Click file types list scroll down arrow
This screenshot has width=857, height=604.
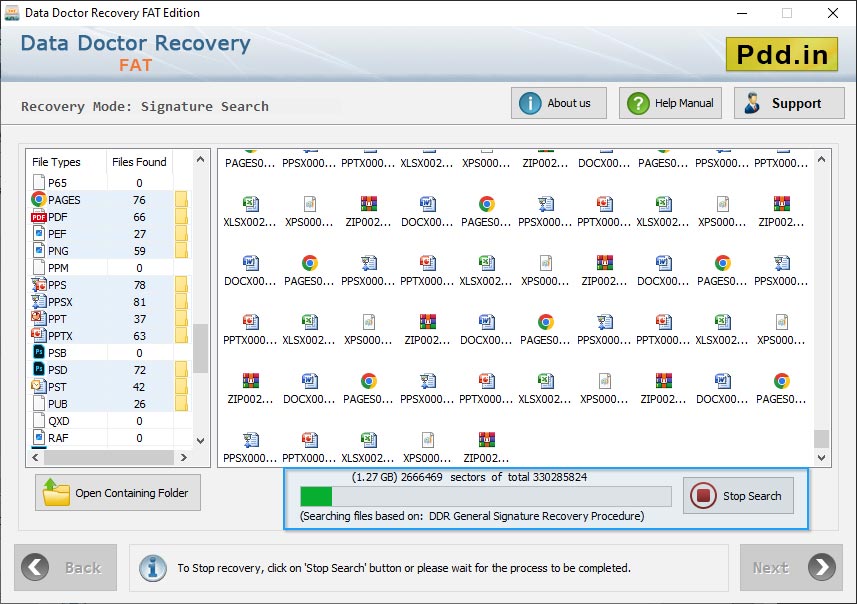pyautogui.click(x=200, y=441)
